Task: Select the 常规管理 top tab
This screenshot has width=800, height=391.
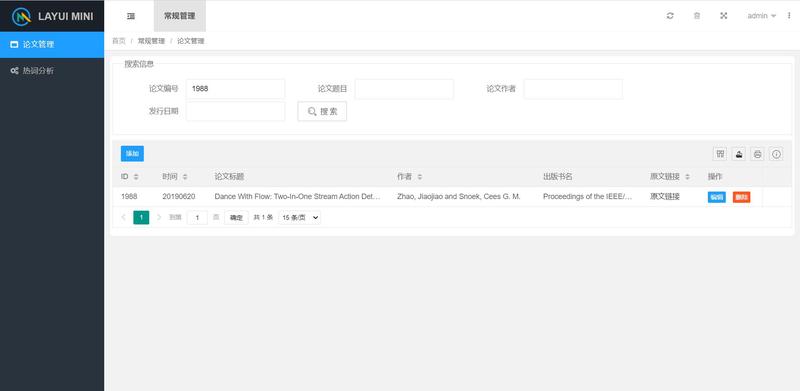Action: coord(180,16)
